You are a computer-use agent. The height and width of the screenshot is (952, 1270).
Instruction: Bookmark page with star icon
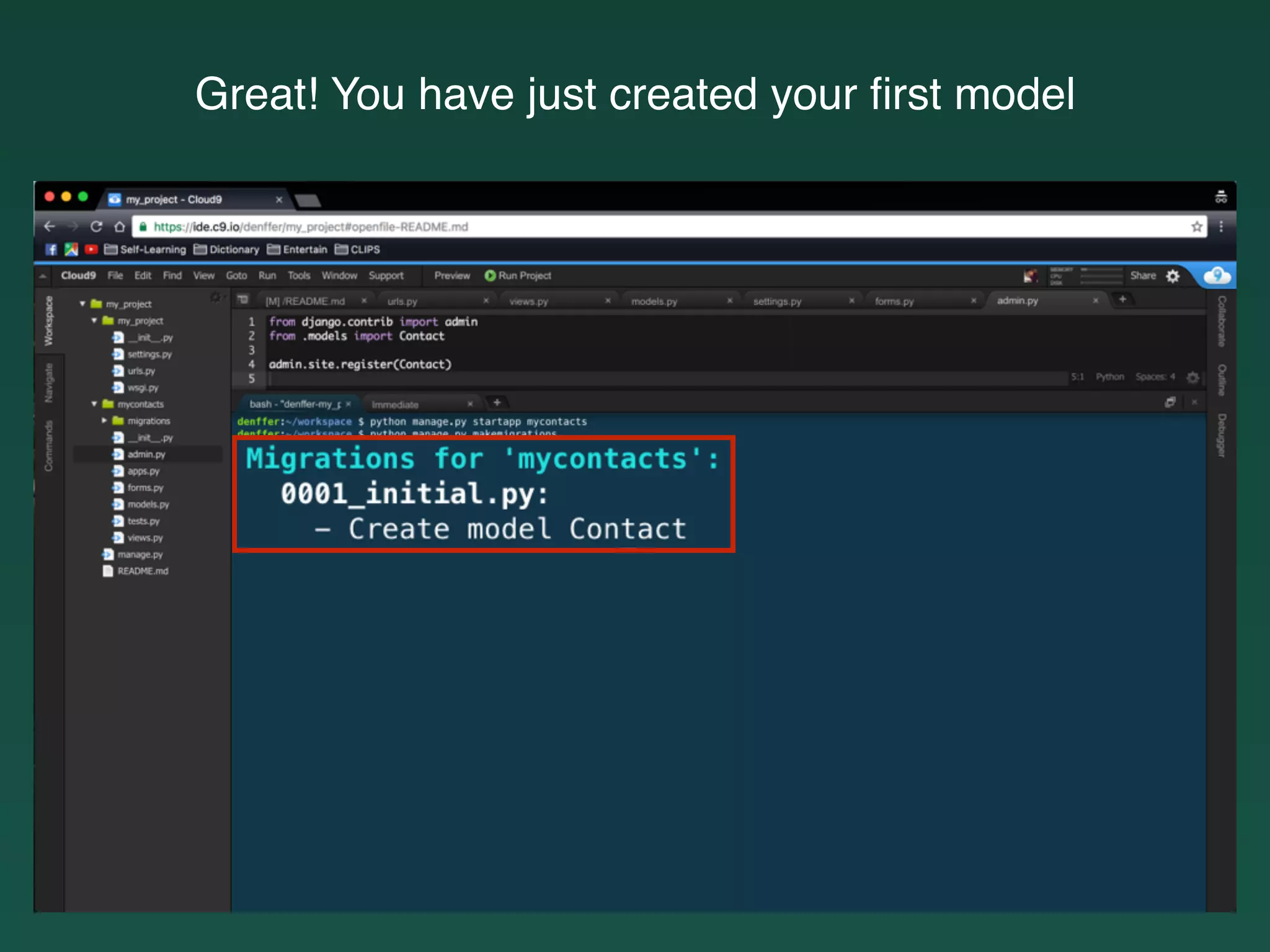point(1196,227)
